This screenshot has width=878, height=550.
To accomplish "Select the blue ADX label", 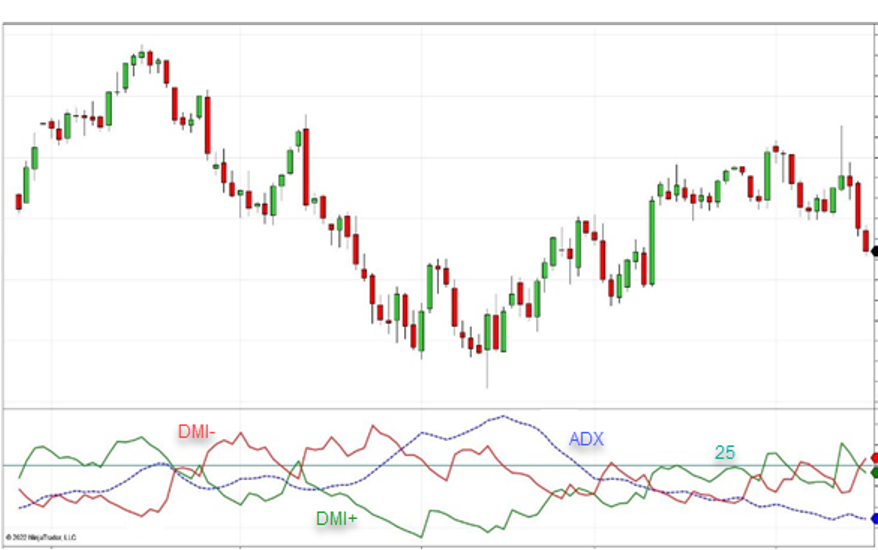I will (586, 439).
